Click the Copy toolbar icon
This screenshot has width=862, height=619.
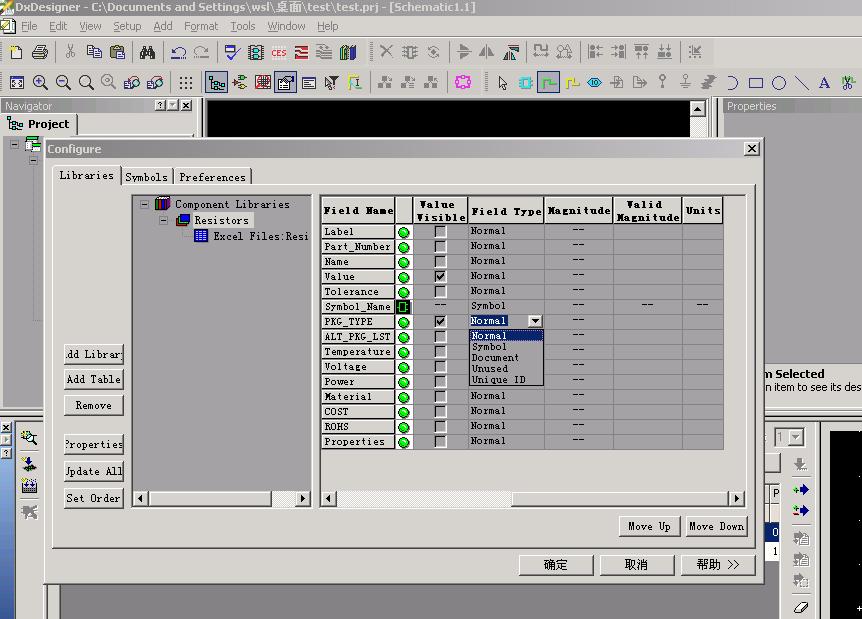click(94, 52)
